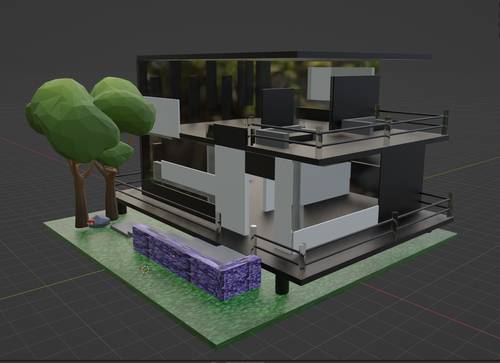Select the white low wall on lower deck
The width and height of the screenshot is (500, 363).
coord(334,227)
